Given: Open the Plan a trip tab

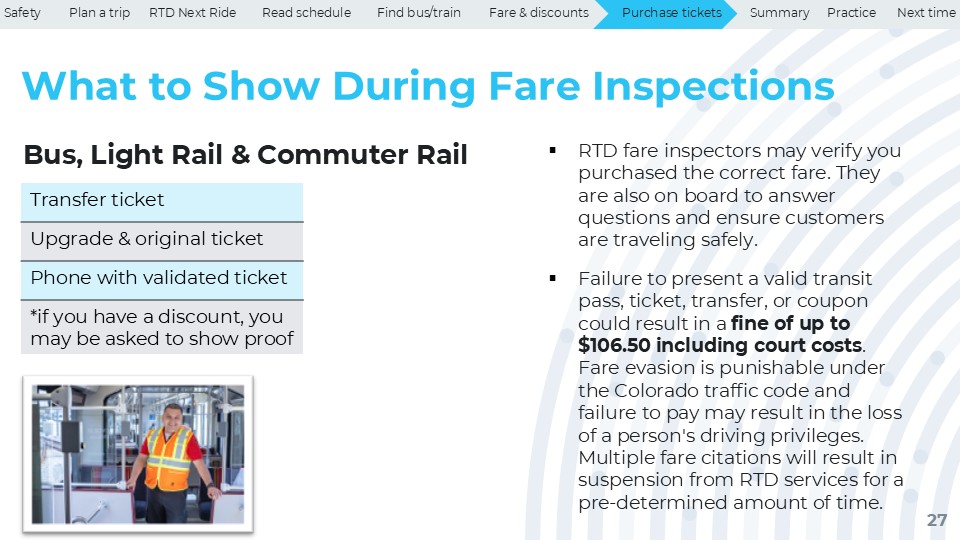Looking at the screenshot, I should pyautogui.click(x=99, y=13).
